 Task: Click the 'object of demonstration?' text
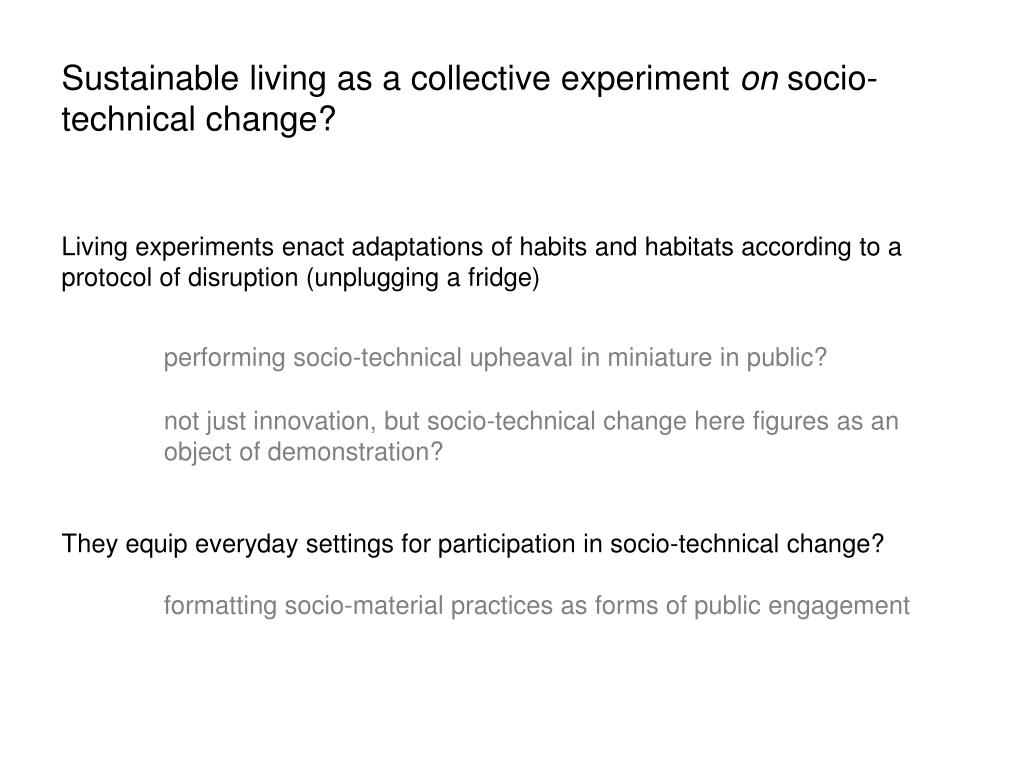click(303, 452)
